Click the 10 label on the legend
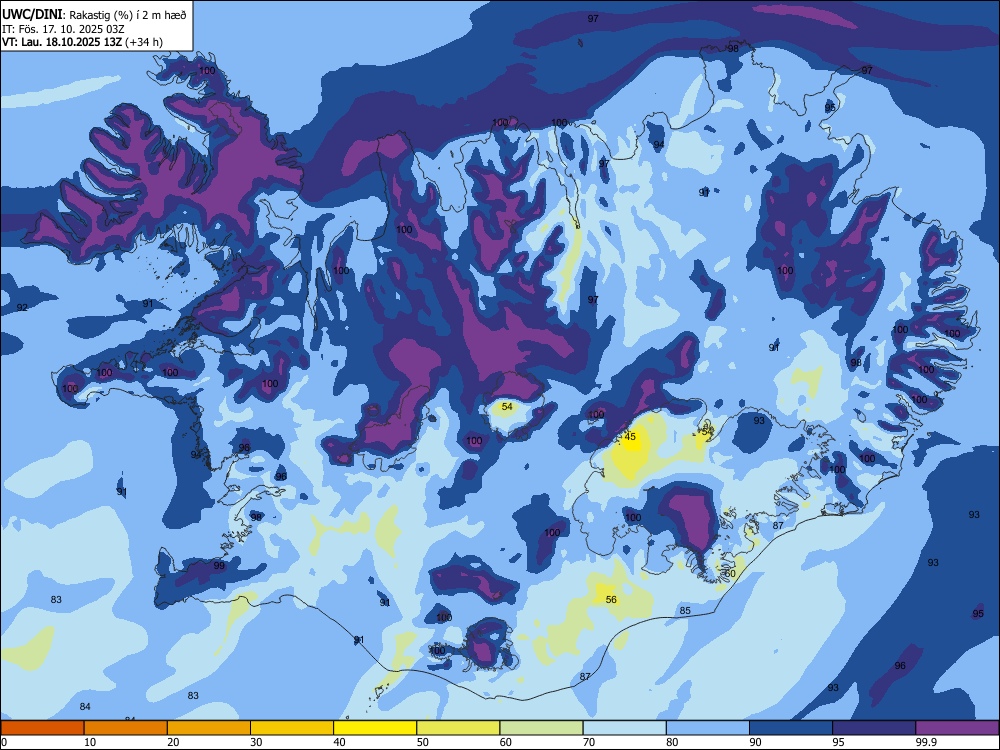The image size is (1000, 750). tap(90, 742)
